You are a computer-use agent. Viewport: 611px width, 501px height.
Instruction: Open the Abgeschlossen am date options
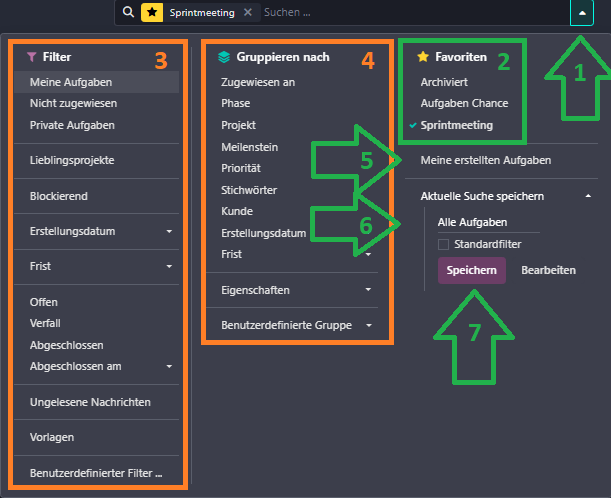pyautogui.click(x=169, y=366)
